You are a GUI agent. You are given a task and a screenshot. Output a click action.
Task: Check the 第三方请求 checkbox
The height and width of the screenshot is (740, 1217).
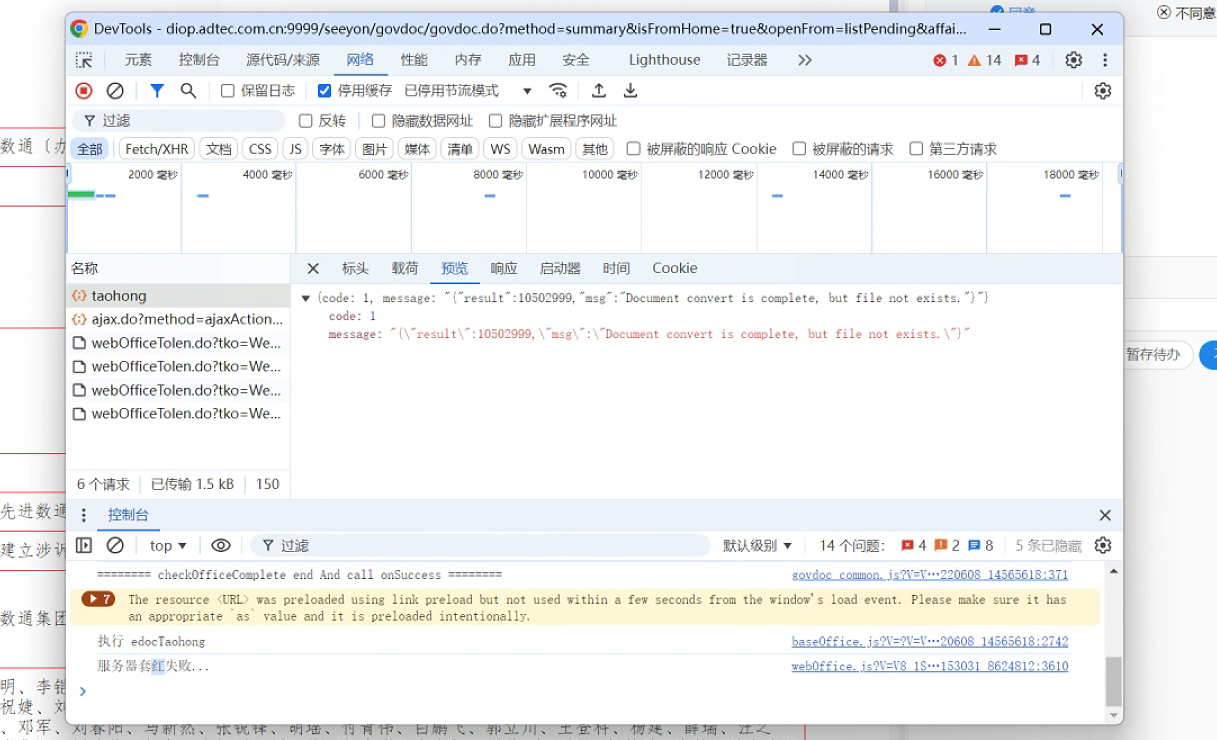[916, 149]
